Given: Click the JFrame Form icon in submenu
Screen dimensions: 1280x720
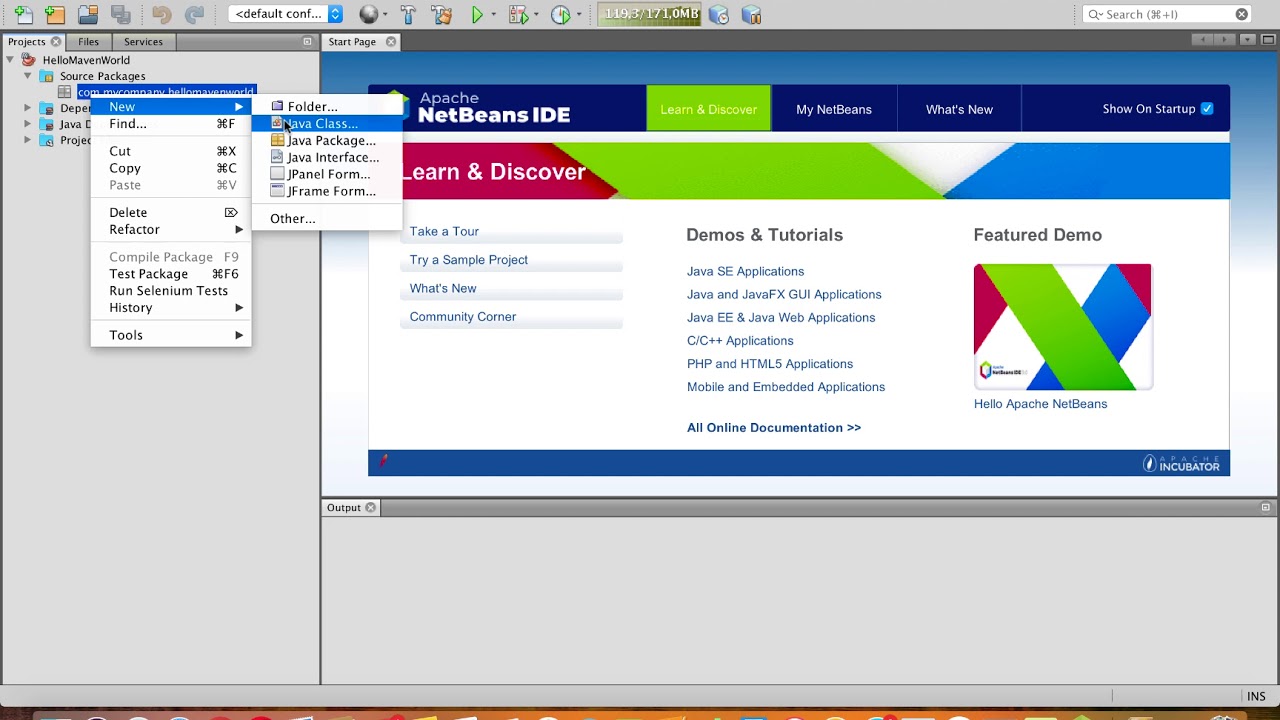Looking at the screenshot, I should (x=277, y=191).
